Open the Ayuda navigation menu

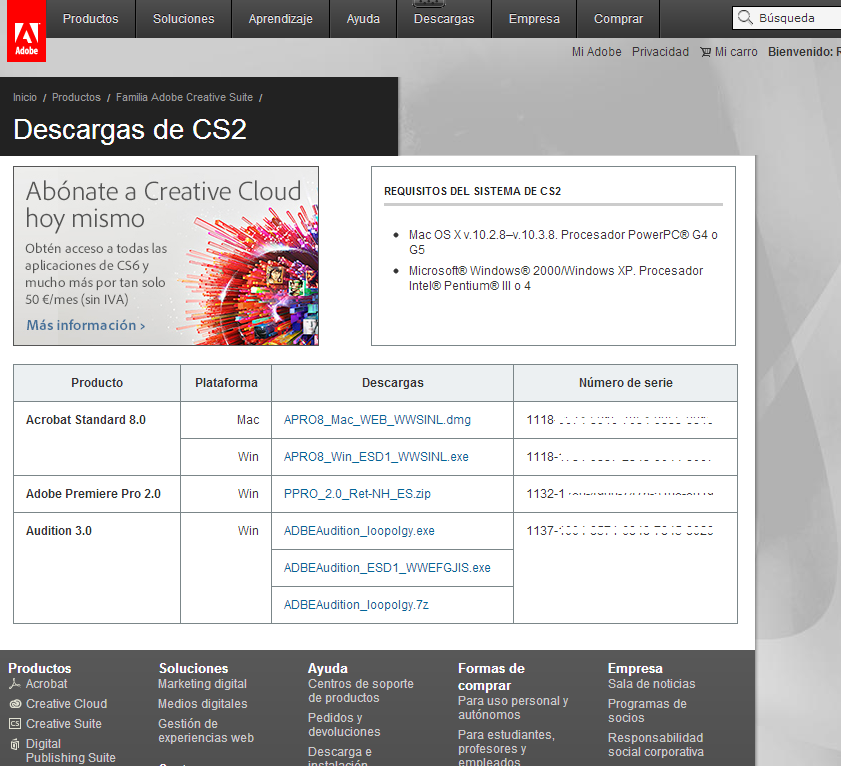[363, 19]
